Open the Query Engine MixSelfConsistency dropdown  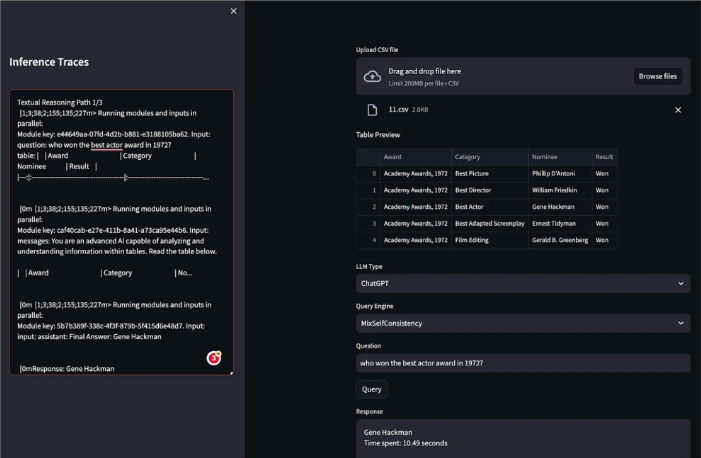tap(523, 323)
